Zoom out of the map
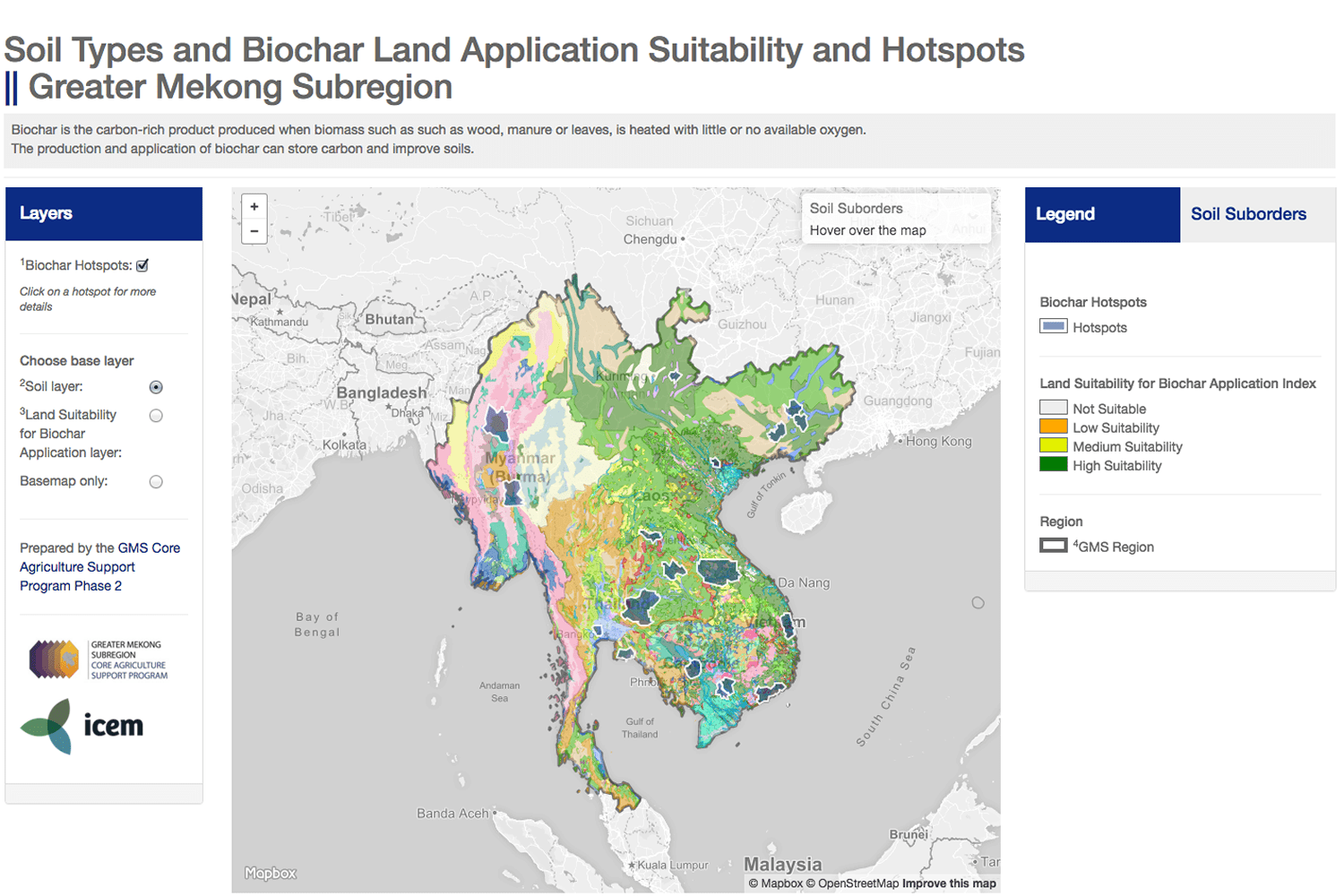Viewport: 1344px width, 896px height. [254, 231]
